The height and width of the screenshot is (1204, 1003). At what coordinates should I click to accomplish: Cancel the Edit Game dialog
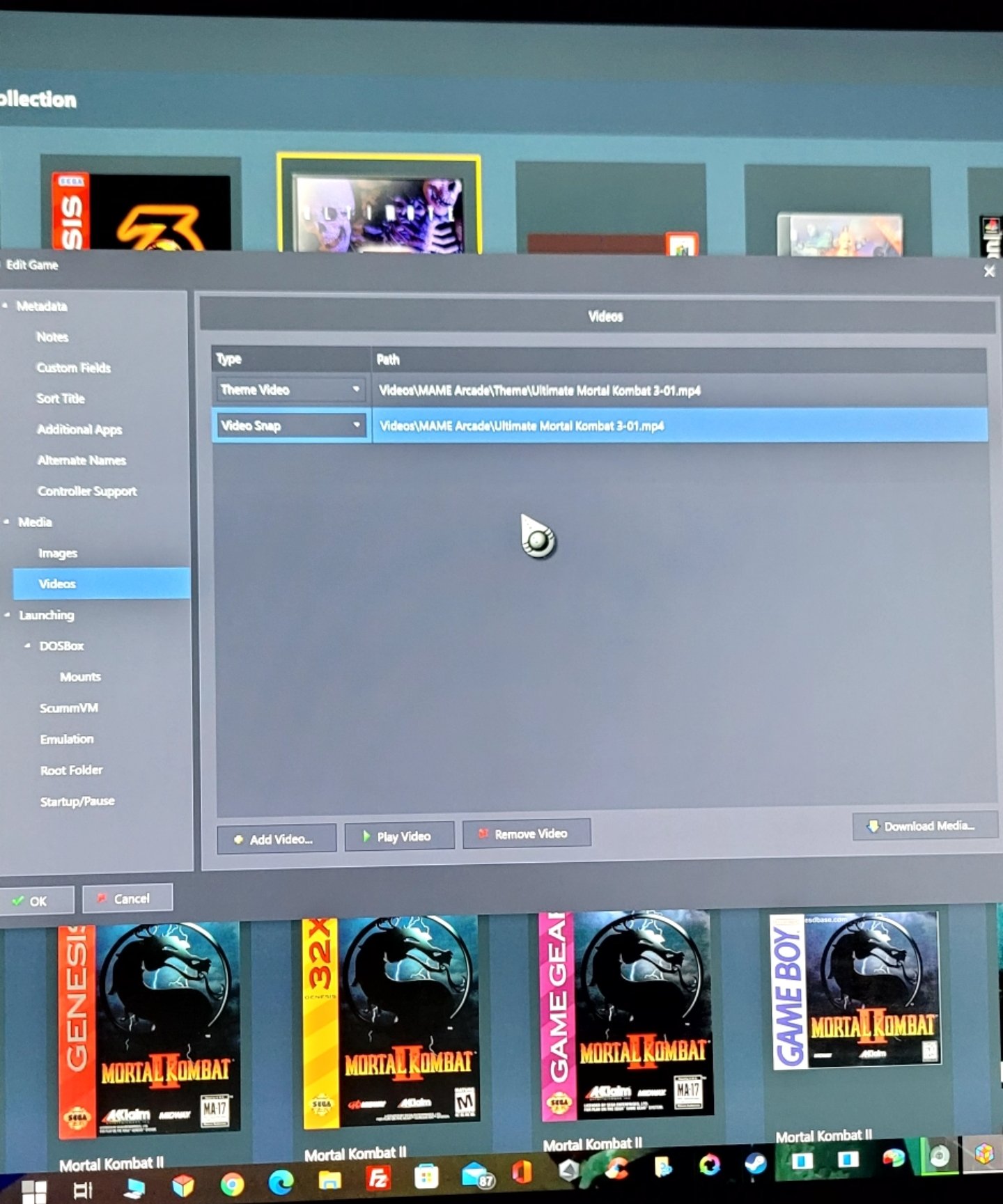pyautogui.click(x=127, y=898)
